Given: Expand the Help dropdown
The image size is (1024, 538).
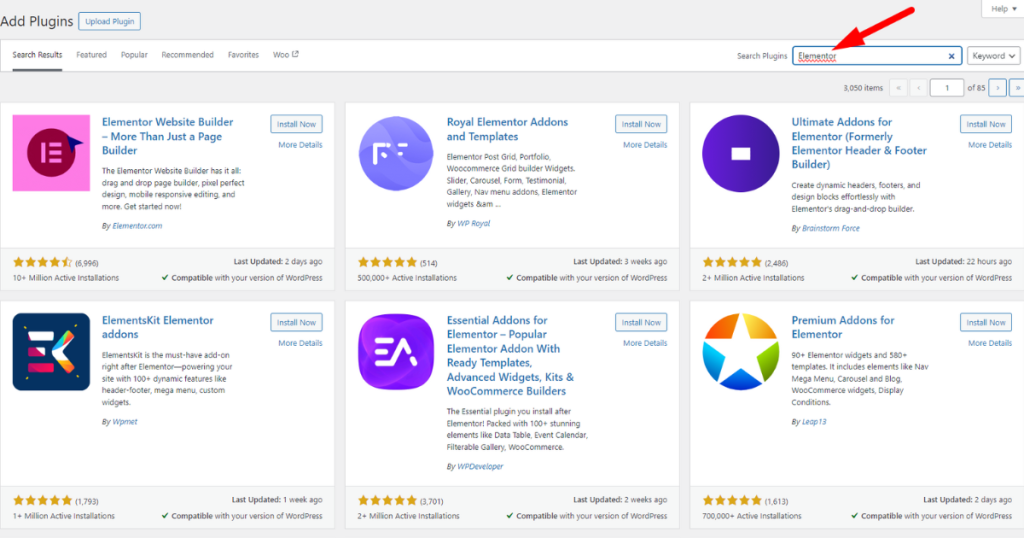Looking at the screenshot, I should coord(1003,8).
